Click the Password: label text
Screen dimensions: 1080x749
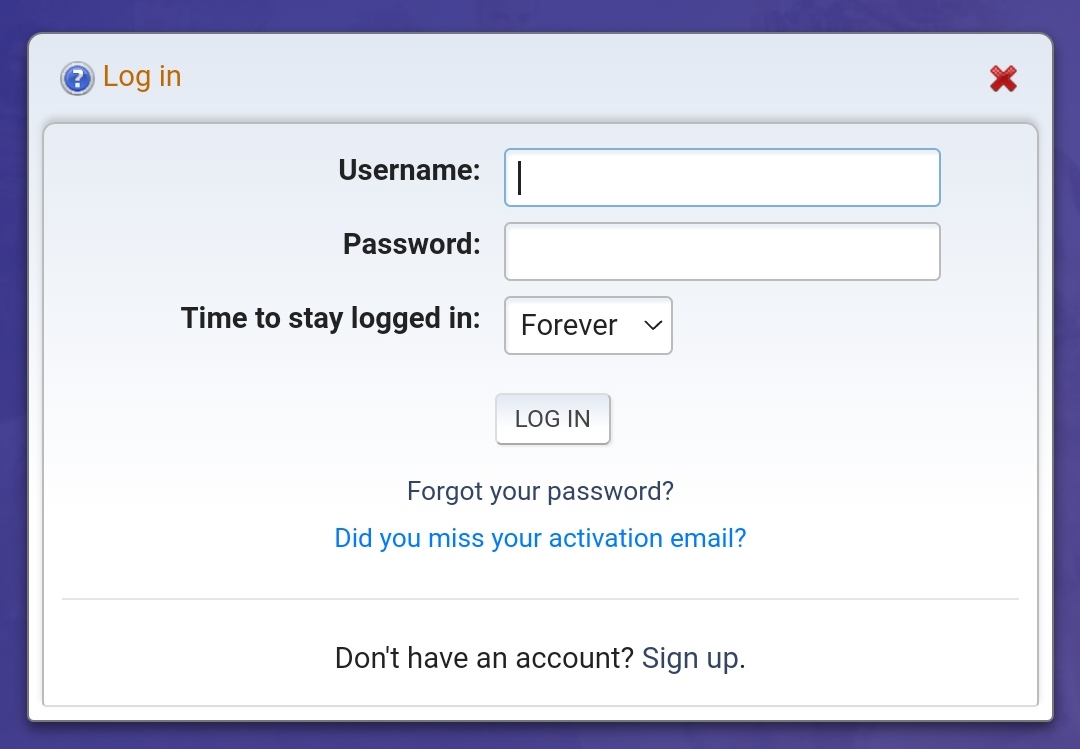(x=412, y=244)
